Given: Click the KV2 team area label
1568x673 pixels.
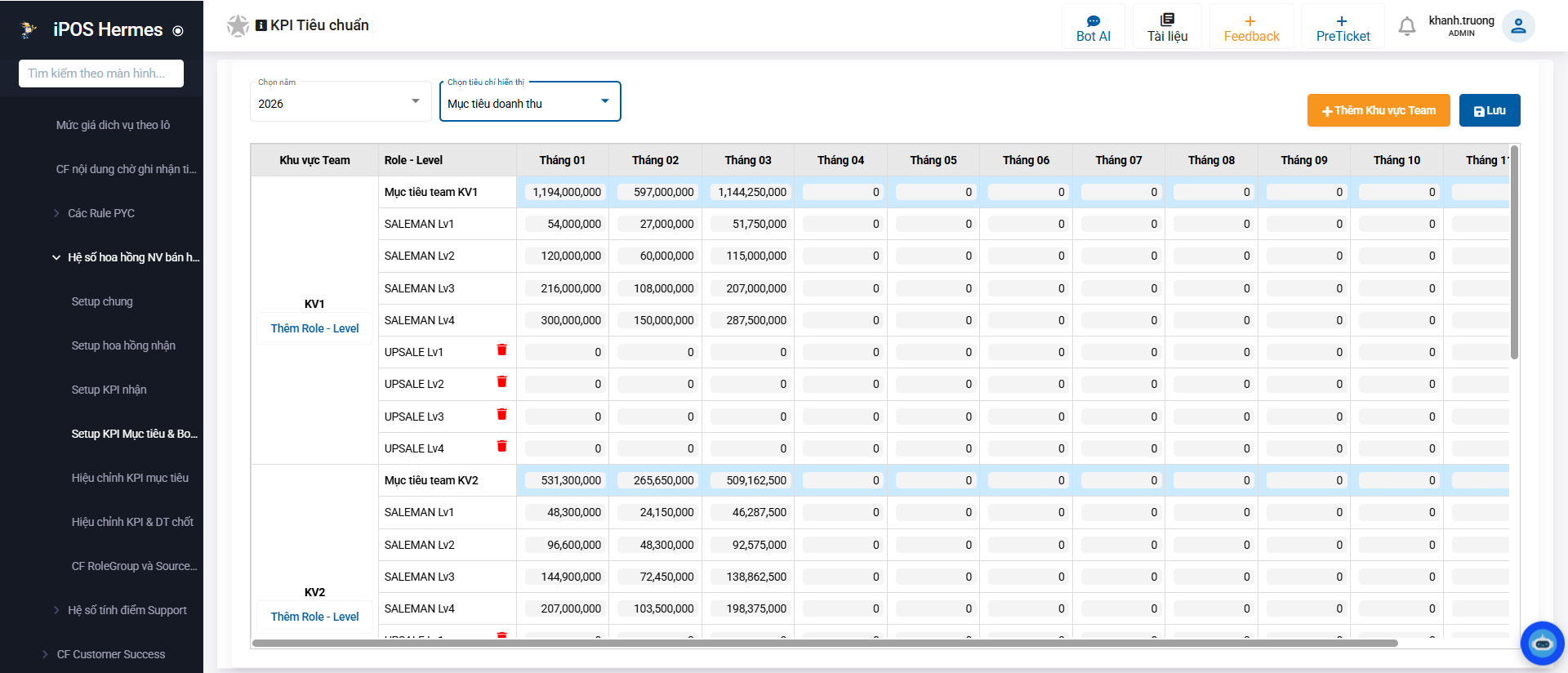Looking at the screenshot, I should tap(314, 592).
